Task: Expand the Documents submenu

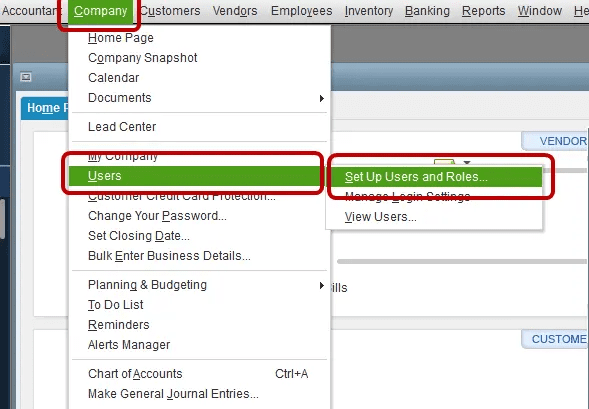Action: tap(199, 98)
